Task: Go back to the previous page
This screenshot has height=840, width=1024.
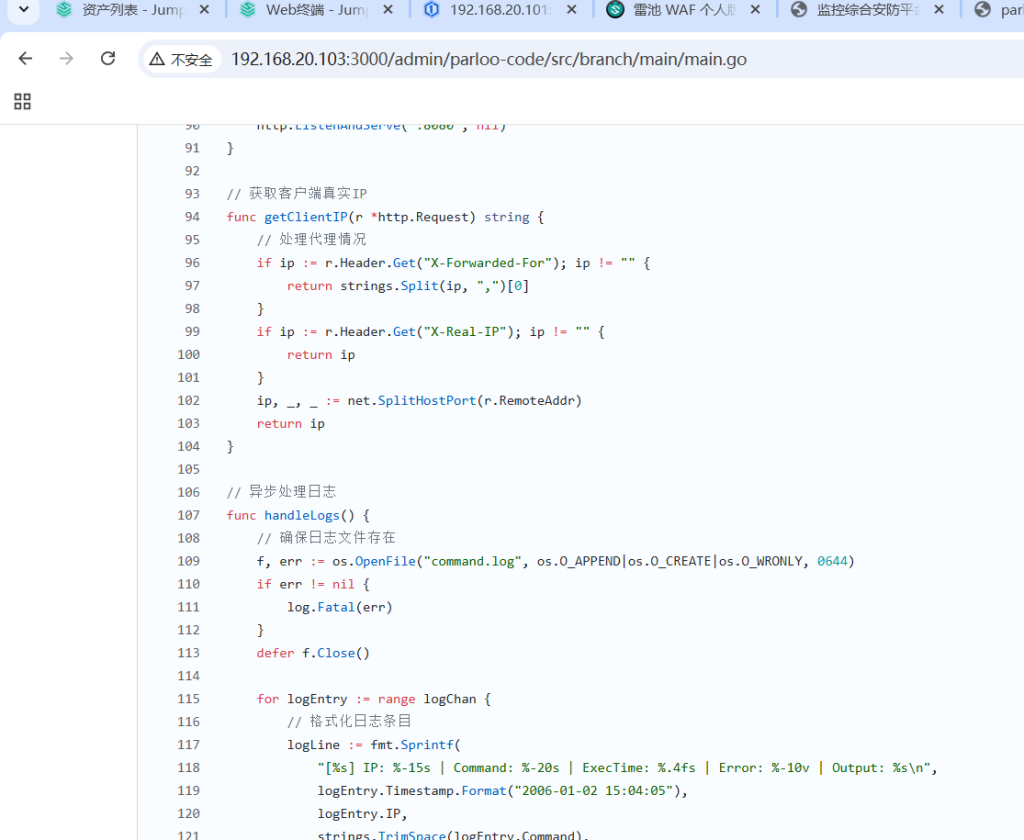Action: [26, 59]
